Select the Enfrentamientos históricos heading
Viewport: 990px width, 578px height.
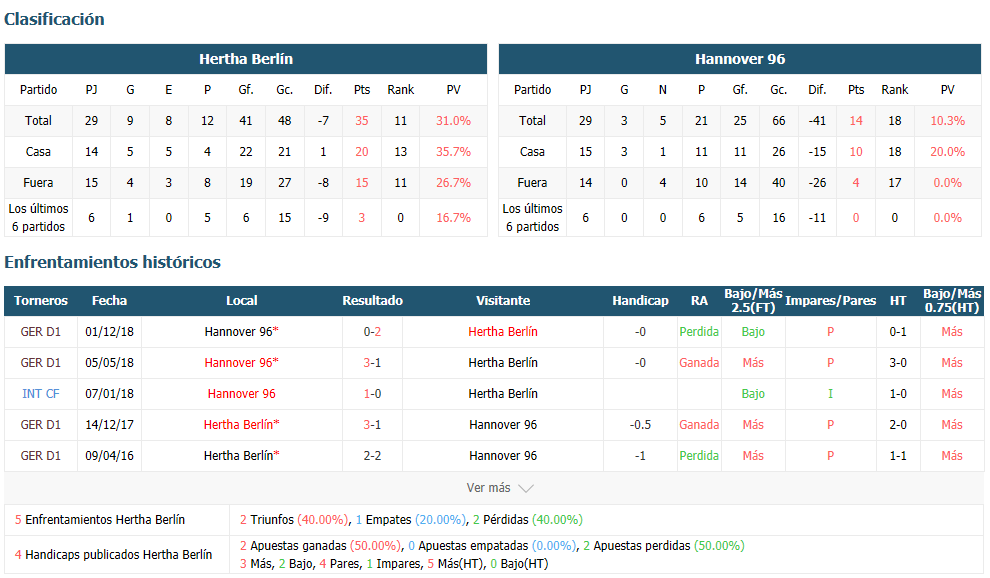pyautogui.click(x=112, y=262)
